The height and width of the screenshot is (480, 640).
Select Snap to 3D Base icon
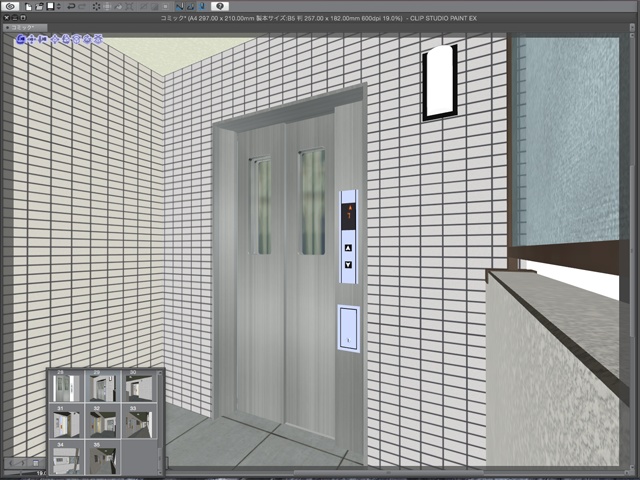[98, 39]
